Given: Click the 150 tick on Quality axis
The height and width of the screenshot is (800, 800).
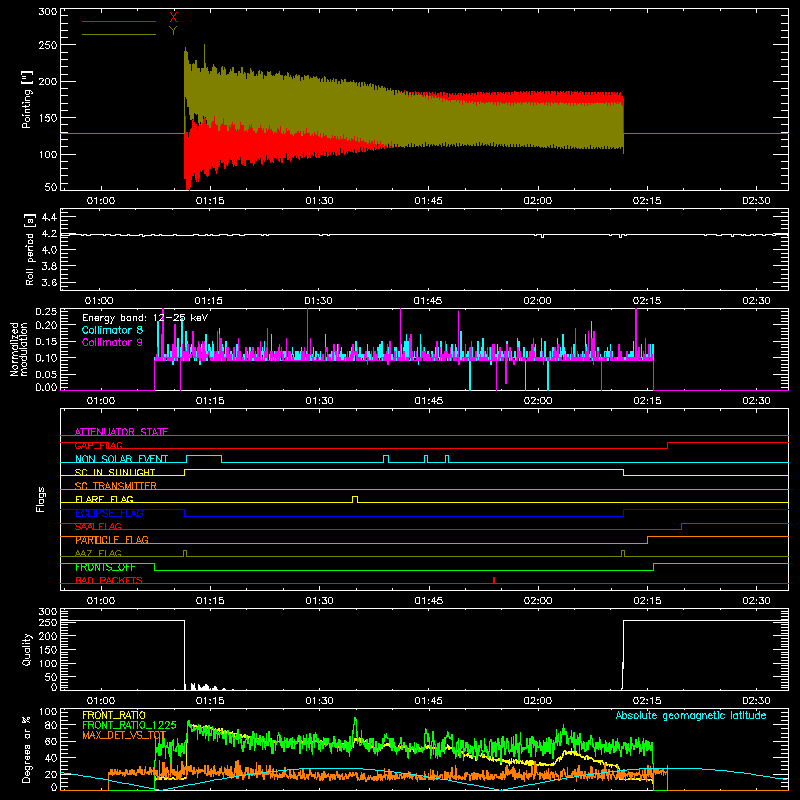Looking at the screenshot, I should point(48,650).
